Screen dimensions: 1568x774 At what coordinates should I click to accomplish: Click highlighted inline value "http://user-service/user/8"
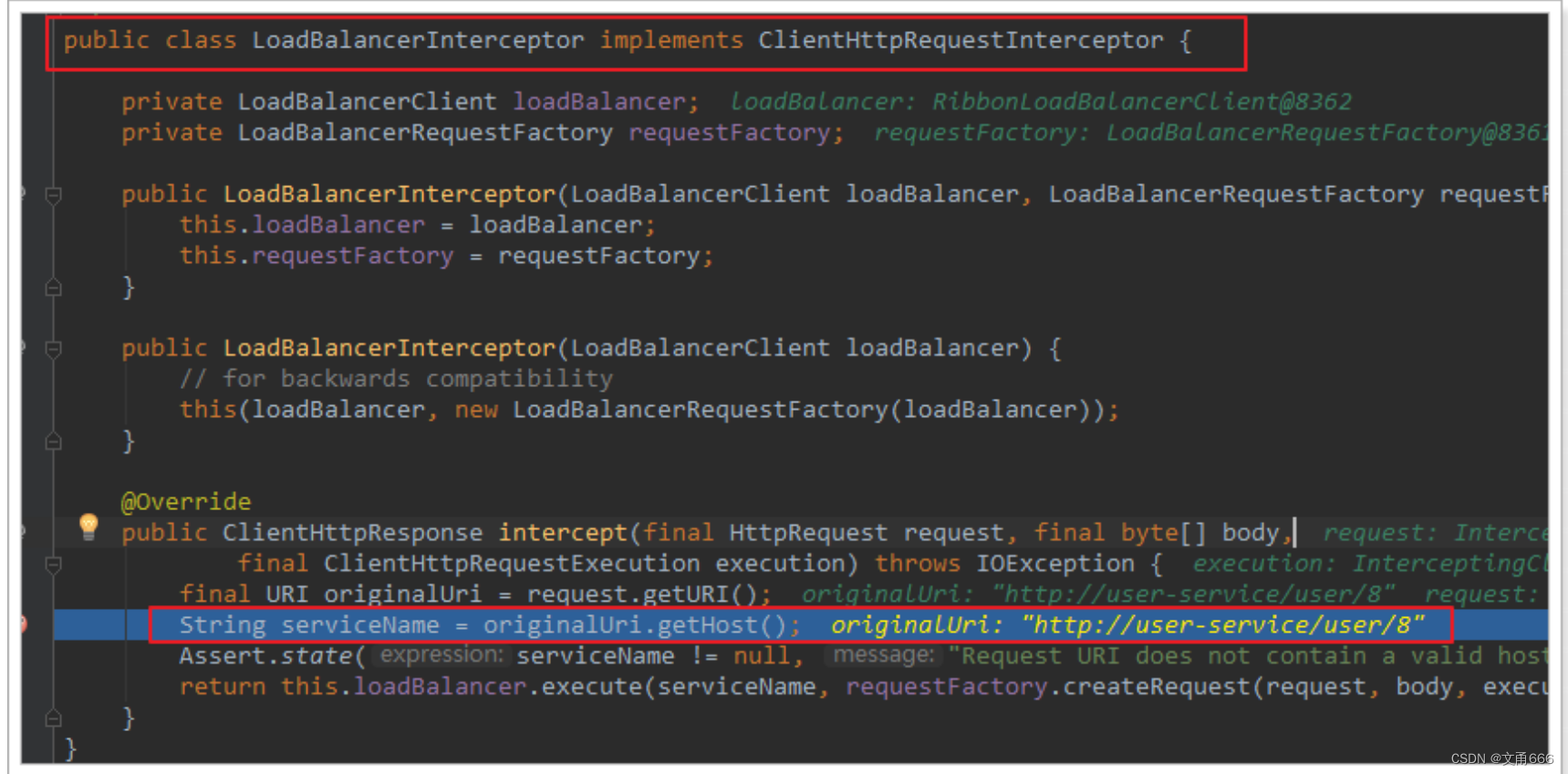[x=1222, y=625]
